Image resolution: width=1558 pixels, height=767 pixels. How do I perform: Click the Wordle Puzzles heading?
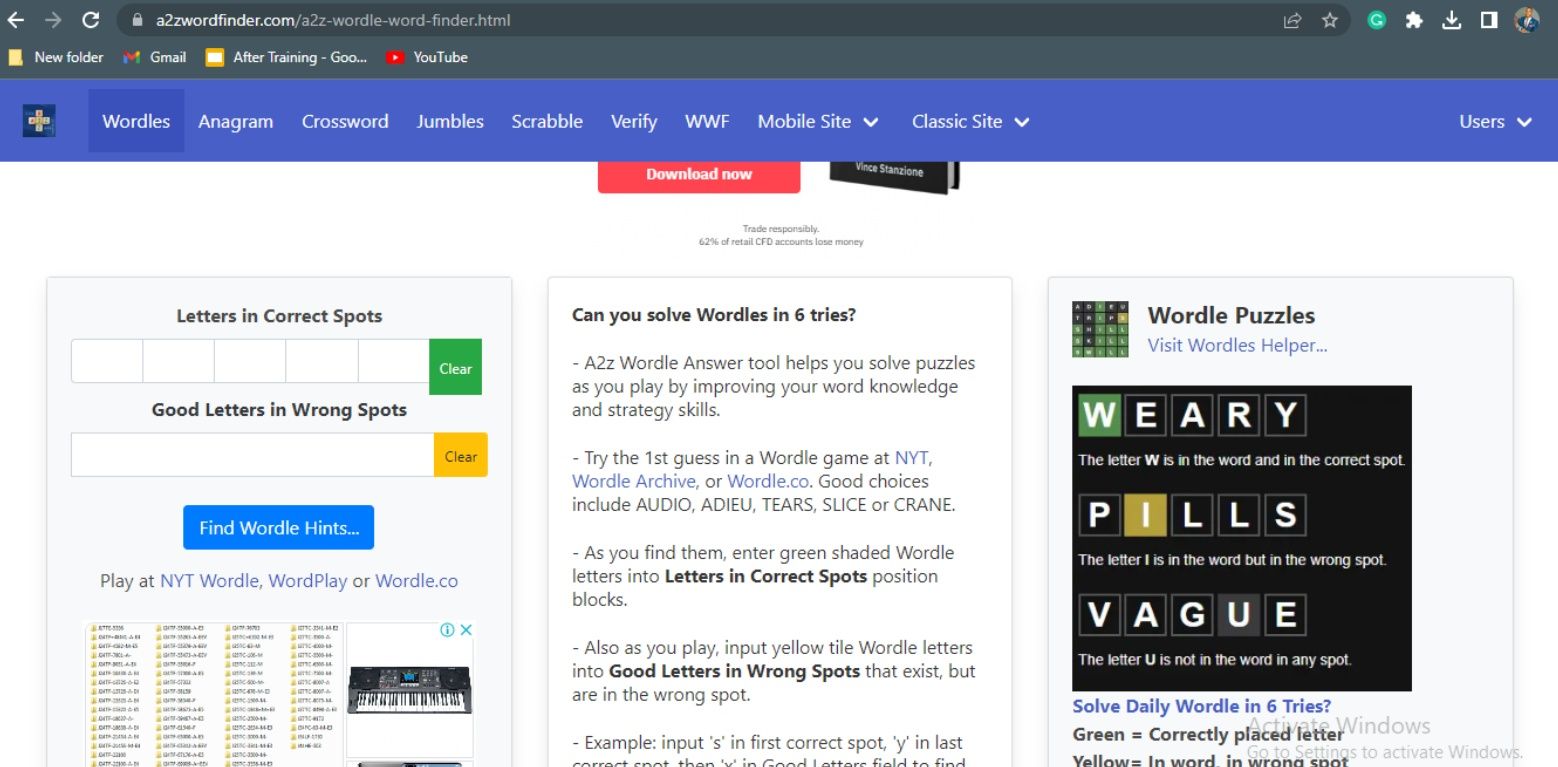1231,315
